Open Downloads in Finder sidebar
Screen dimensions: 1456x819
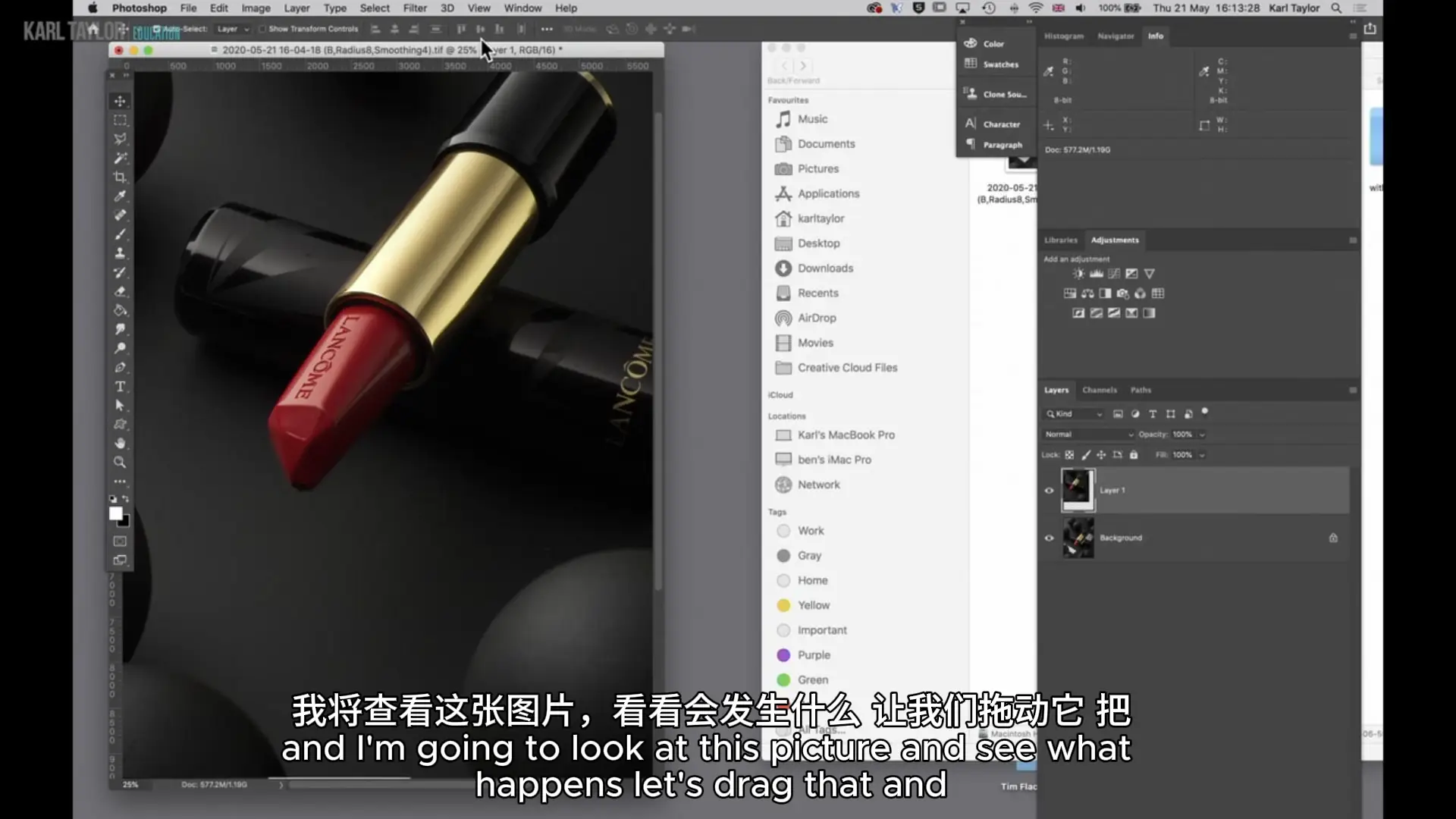click(825, 268)
